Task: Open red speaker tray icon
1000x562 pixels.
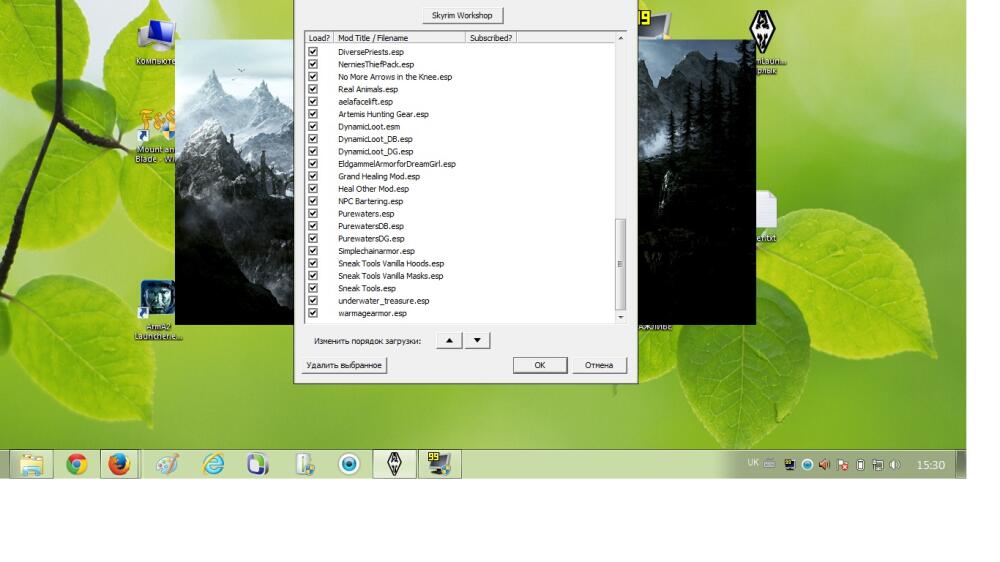Action: click(825, 465)
